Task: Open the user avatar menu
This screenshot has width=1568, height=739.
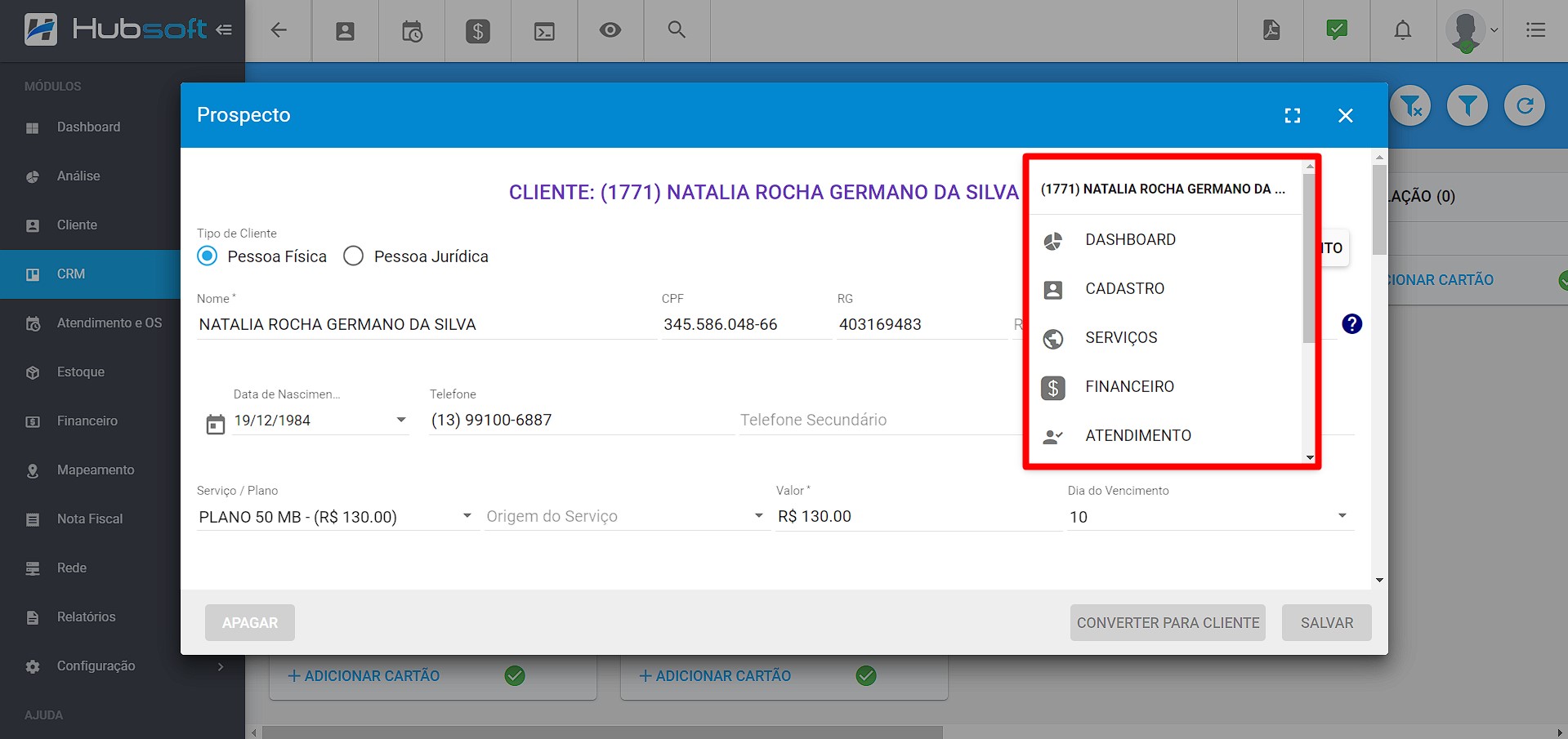Action: tap(1470, 31)
